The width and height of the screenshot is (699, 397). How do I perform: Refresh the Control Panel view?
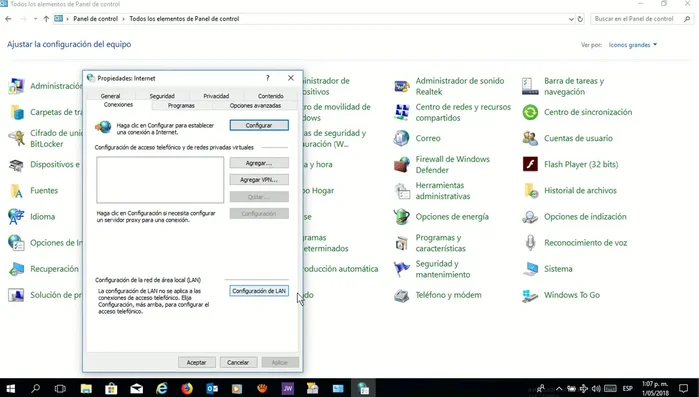click(580, 19)
